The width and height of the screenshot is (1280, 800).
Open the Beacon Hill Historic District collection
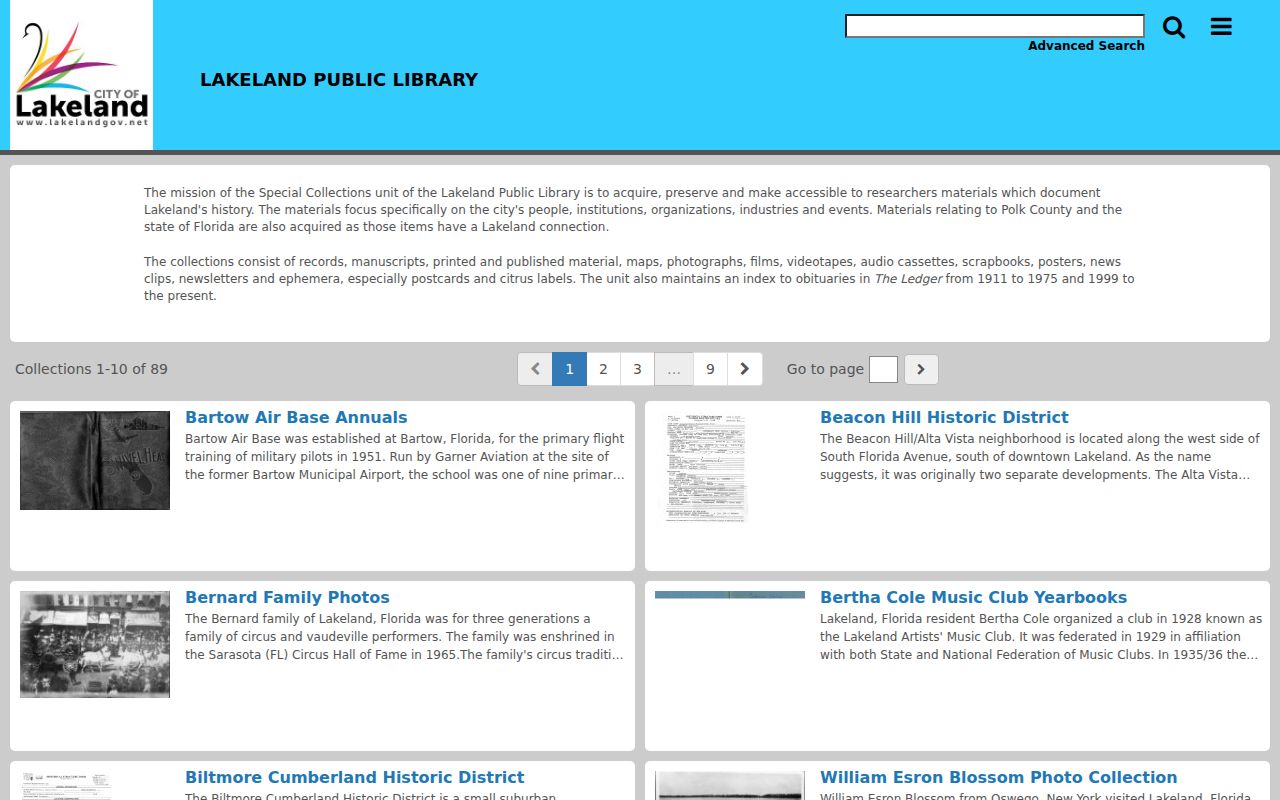coord(944,417)
